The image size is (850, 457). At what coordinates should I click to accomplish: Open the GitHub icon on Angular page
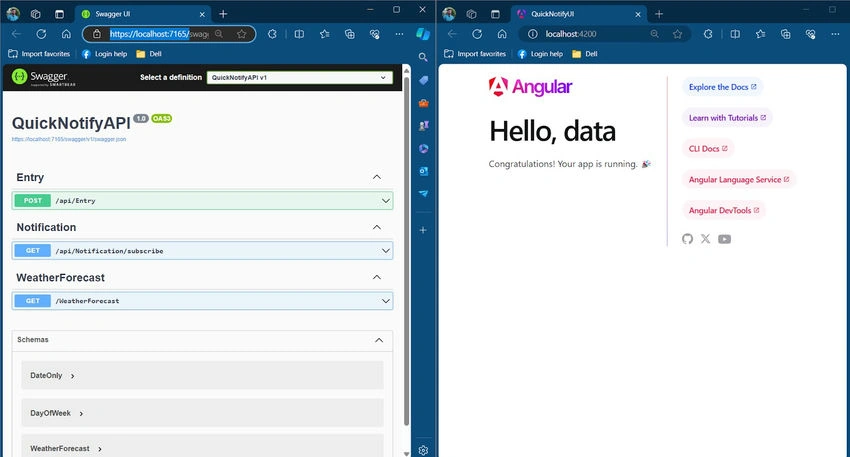(687, 239)
